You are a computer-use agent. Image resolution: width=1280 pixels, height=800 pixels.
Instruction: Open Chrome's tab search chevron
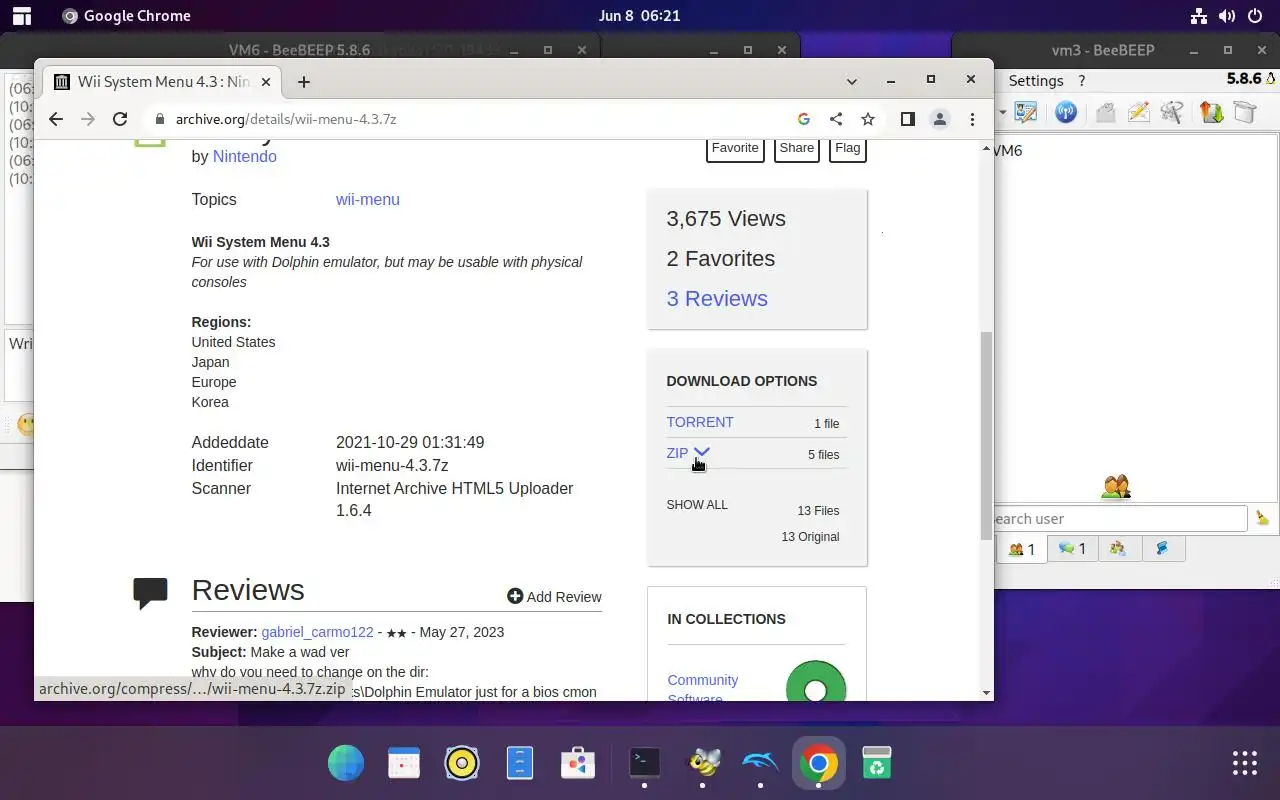click(852, 81)
